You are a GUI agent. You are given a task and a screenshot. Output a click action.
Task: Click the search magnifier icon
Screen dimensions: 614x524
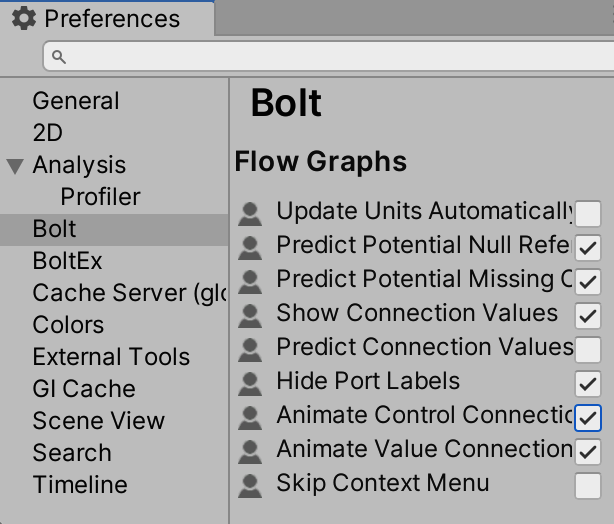[x=58, y=57]
